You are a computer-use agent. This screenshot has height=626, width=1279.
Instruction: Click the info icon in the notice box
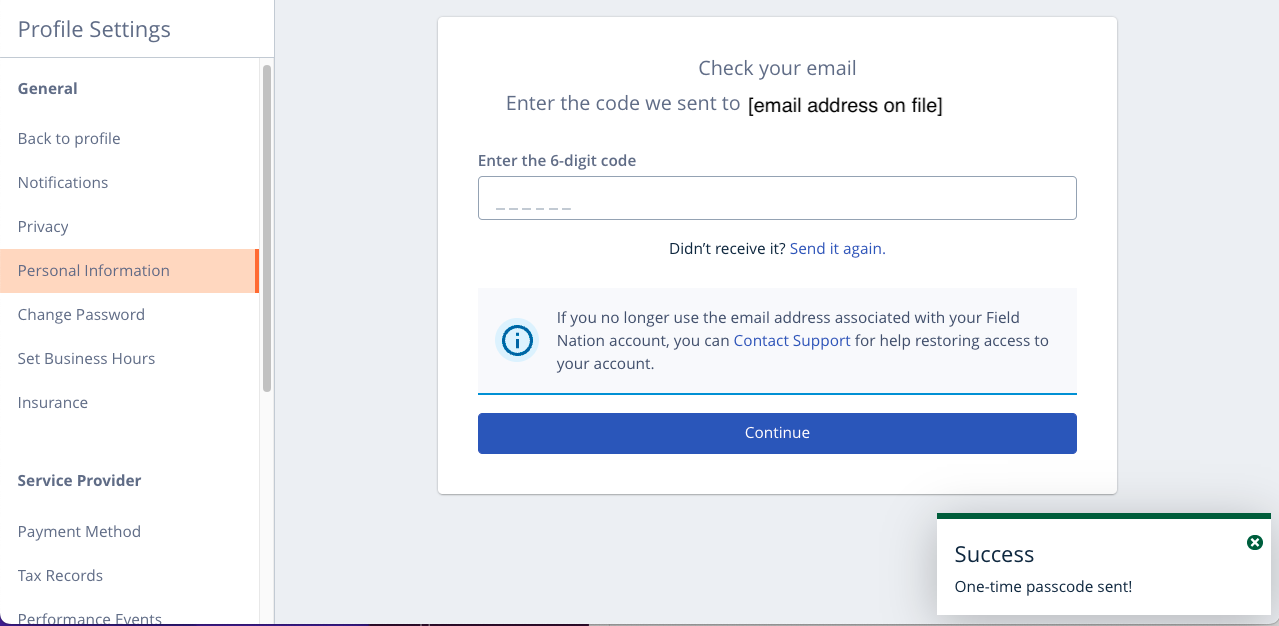(516, 340)
